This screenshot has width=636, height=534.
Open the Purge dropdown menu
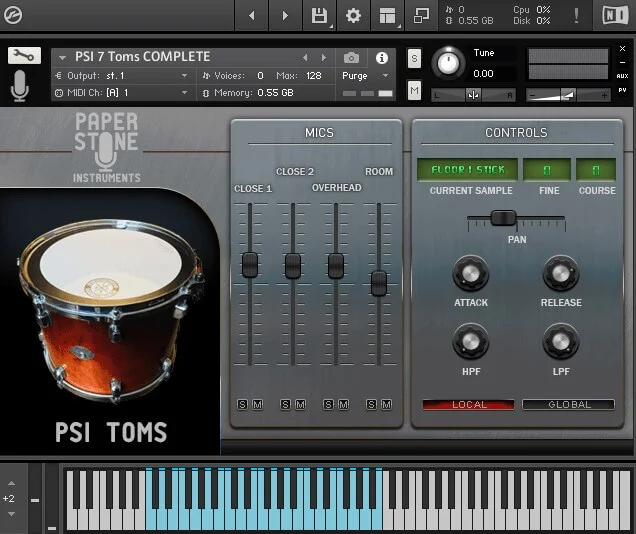click(365, 76)
